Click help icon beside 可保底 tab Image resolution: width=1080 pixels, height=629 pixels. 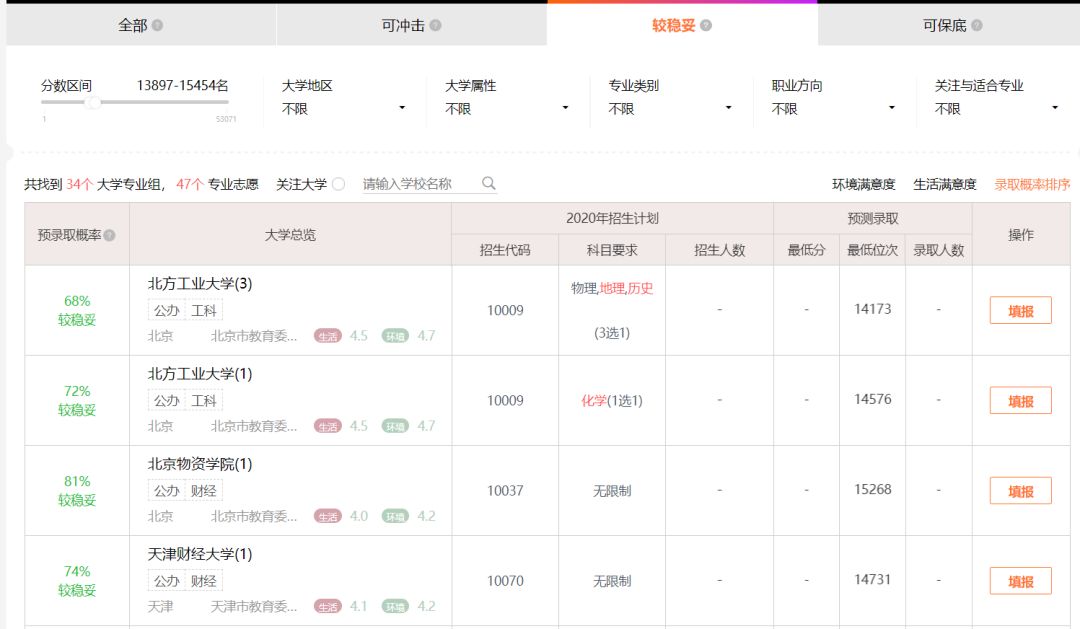(x=977, y=25)
